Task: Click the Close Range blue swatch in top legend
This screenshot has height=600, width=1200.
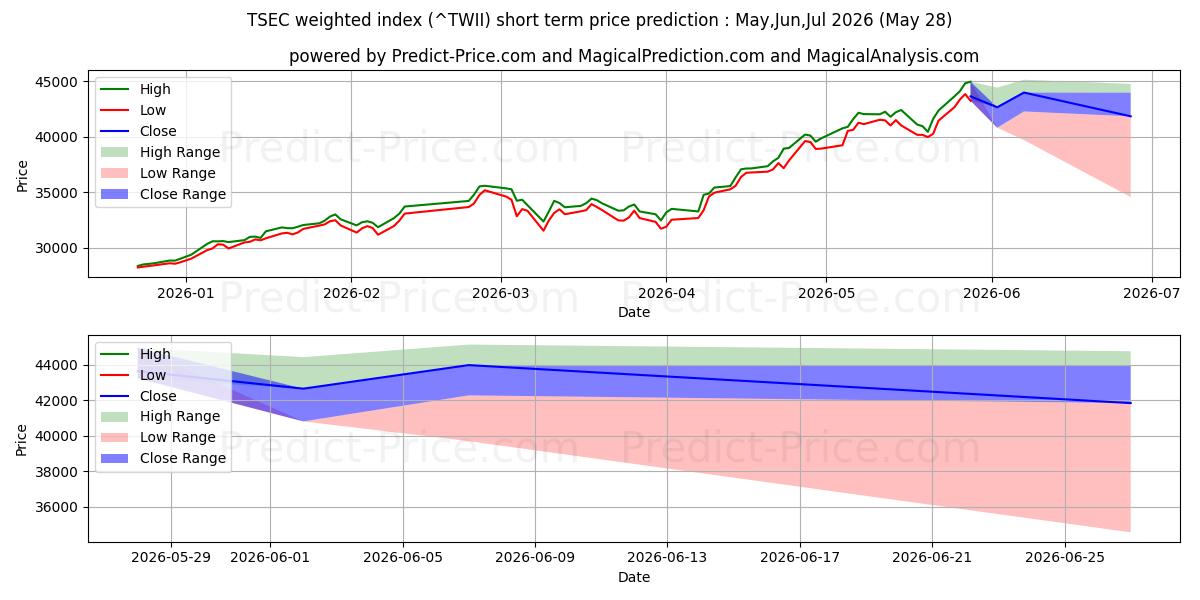Action: point(117,194)
